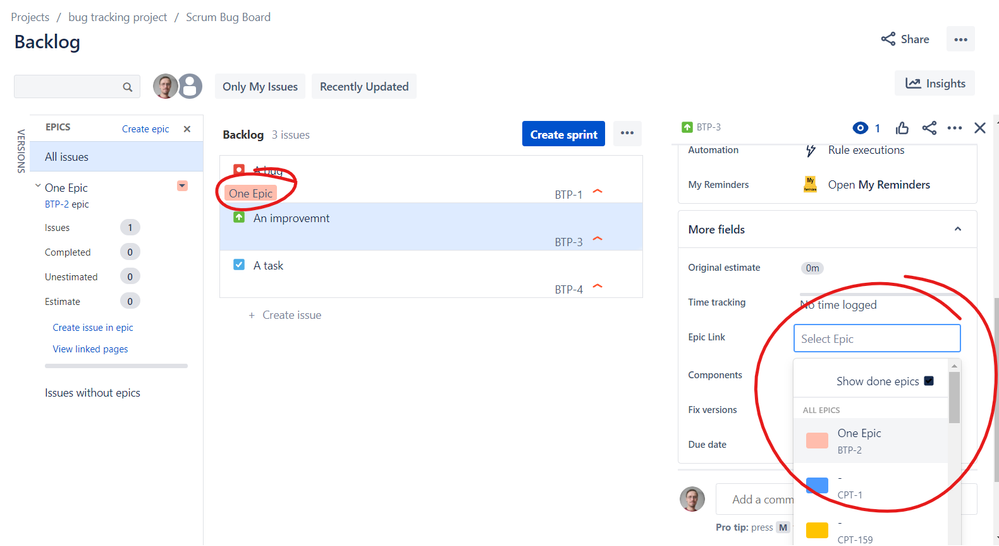The width and height of the screenshot is (999, 546).
Task: Select Issues without epics
Action: tap(92, 393)
